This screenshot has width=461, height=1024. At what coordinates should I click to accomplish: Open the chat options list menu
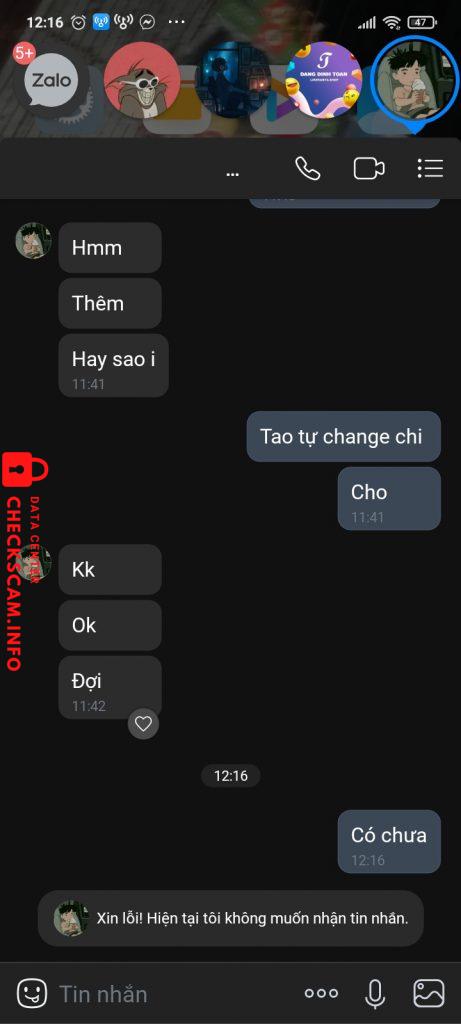[x=430, y=168]
